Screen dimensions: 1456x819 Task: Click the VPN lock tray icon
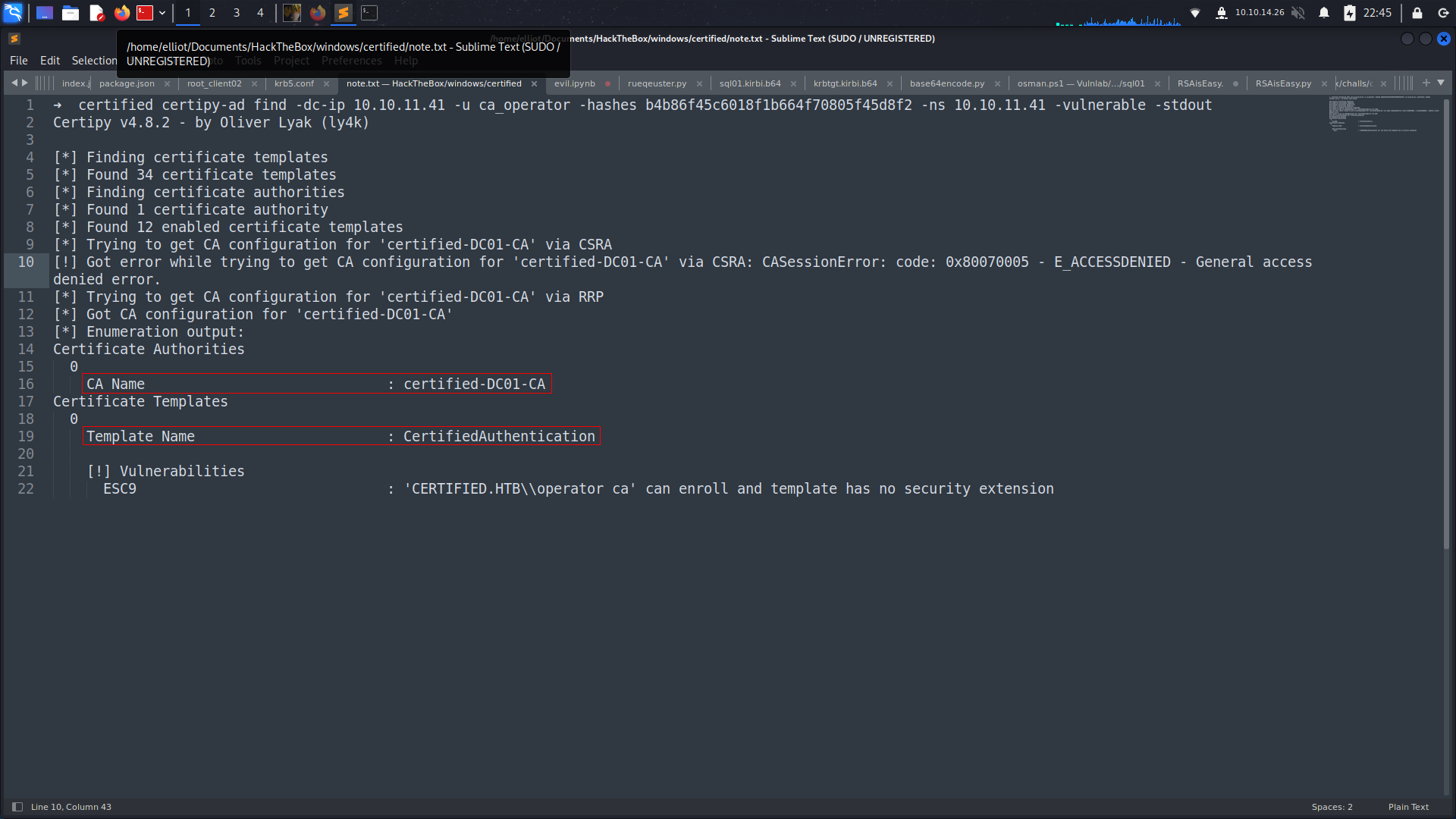(x=1222, y=13)
